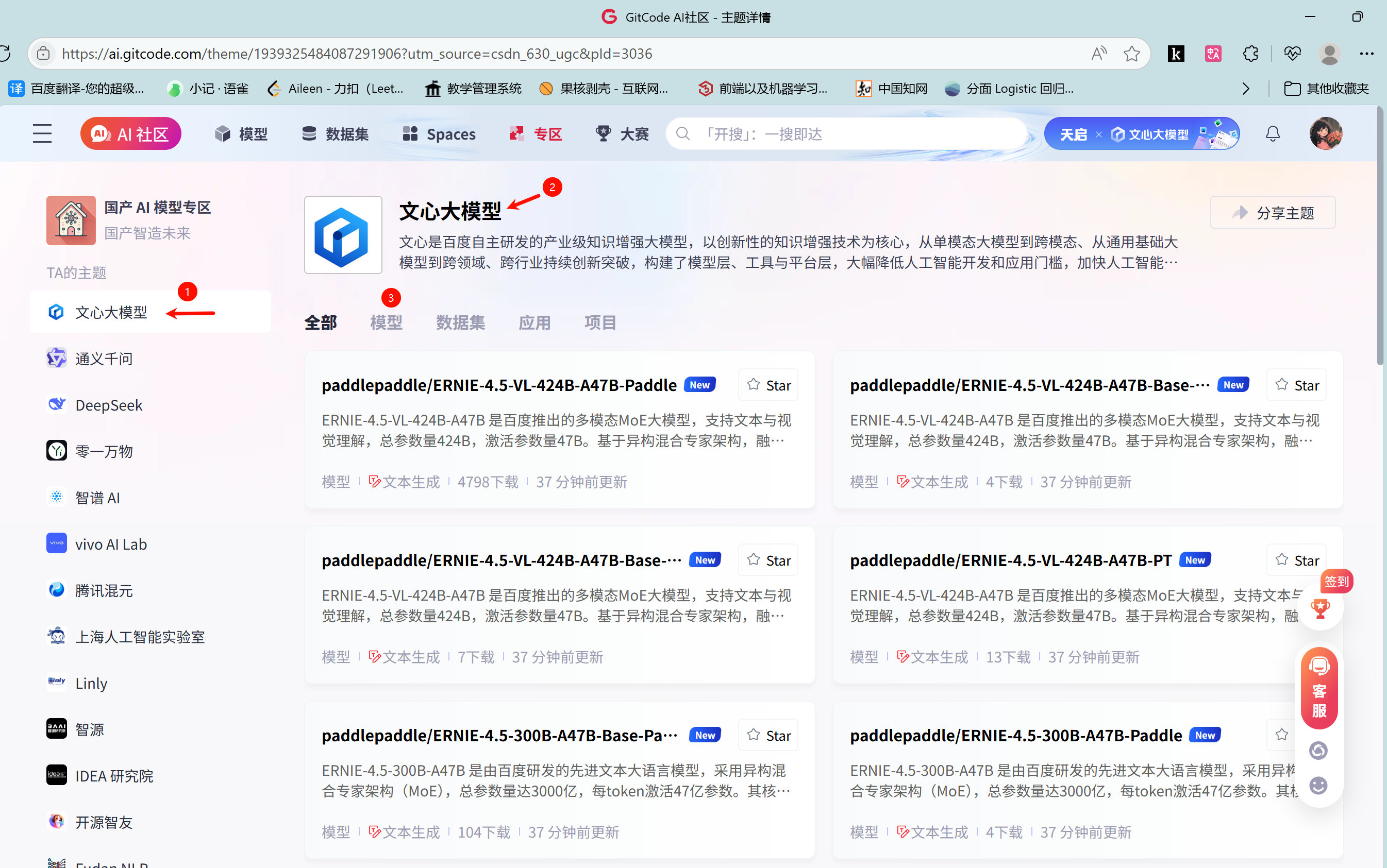Select 零一万物 in the sidebar
The width and height of the screenshot is (1387, 868).
pos(151,451)
